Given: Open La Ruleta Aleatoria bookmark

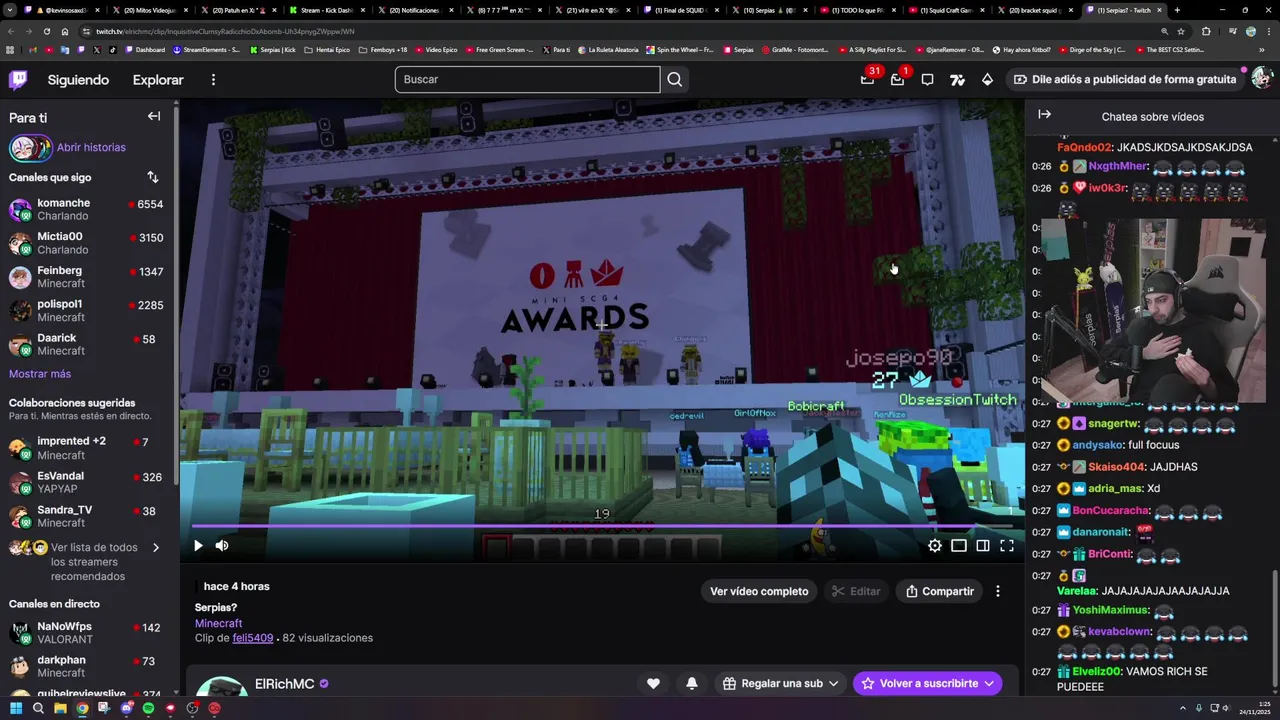Looking at the screenshot, I should [609, 49].
